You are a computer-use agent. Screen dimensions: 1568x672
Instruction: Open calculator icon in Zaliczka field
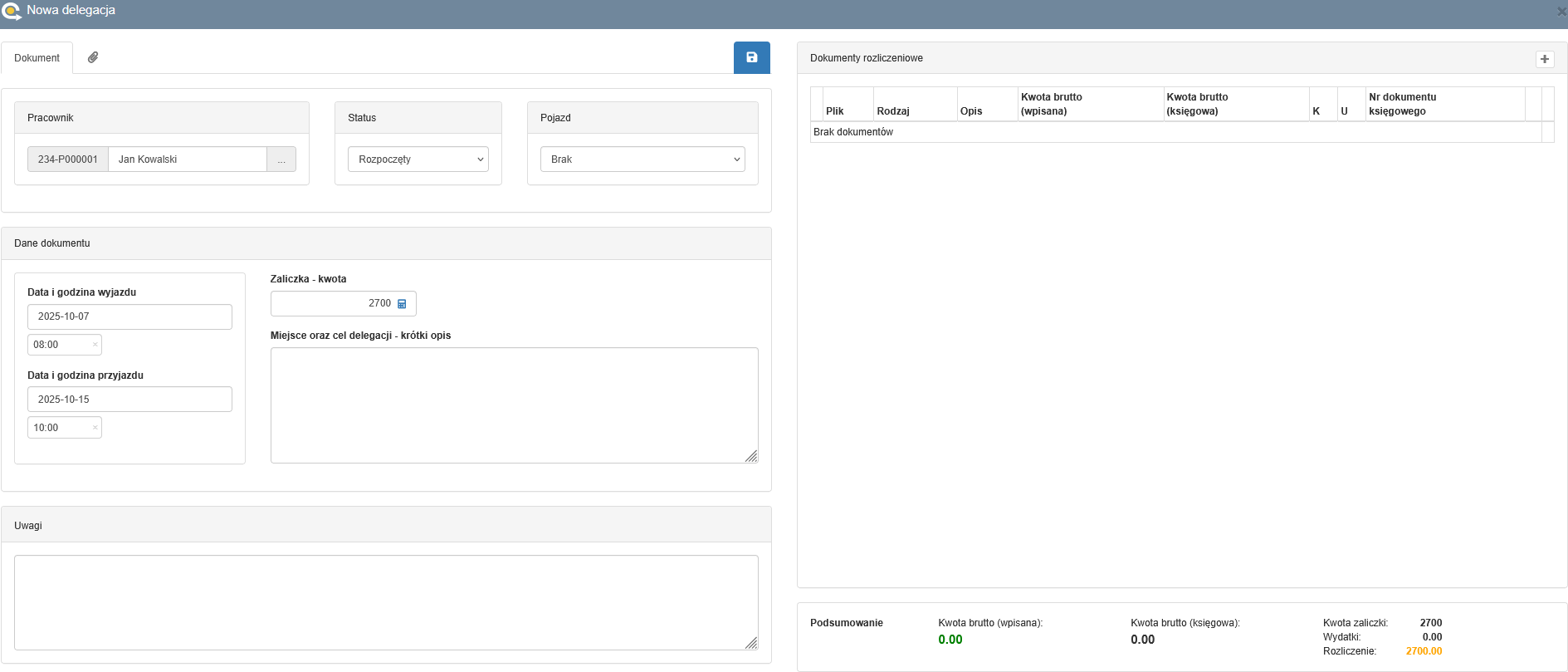pyautogui.click(x=402, y=304)
